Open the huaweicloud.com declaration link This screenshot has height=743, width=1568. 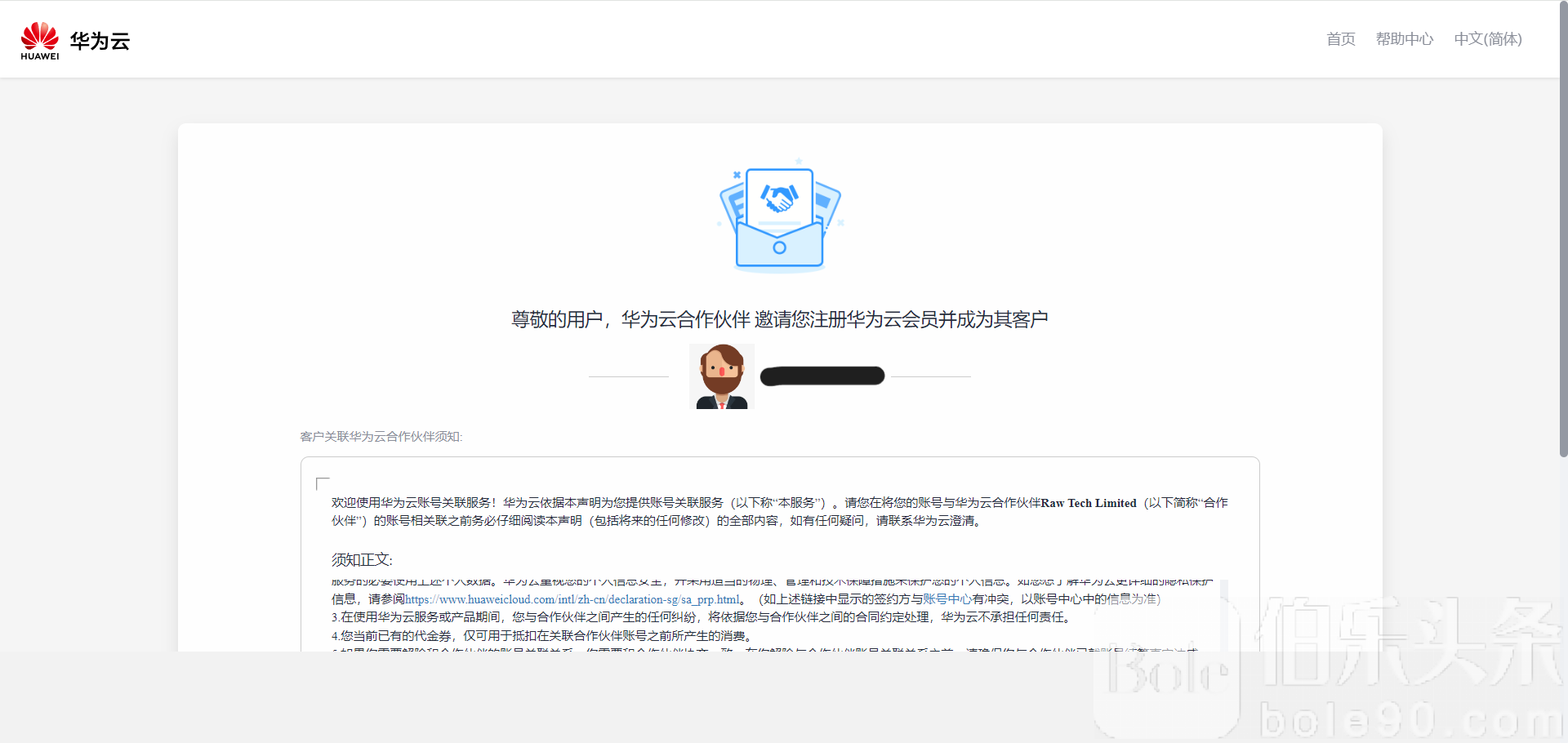(x=572, y=599)
